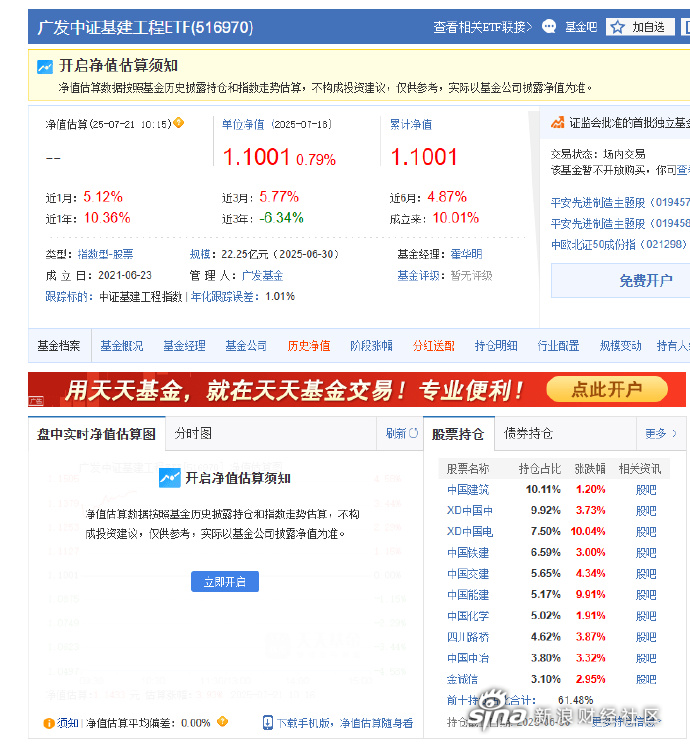Open the 基金吧 chat bubble icon
This screenshot has height=748, width=690.
coord(549,26)
